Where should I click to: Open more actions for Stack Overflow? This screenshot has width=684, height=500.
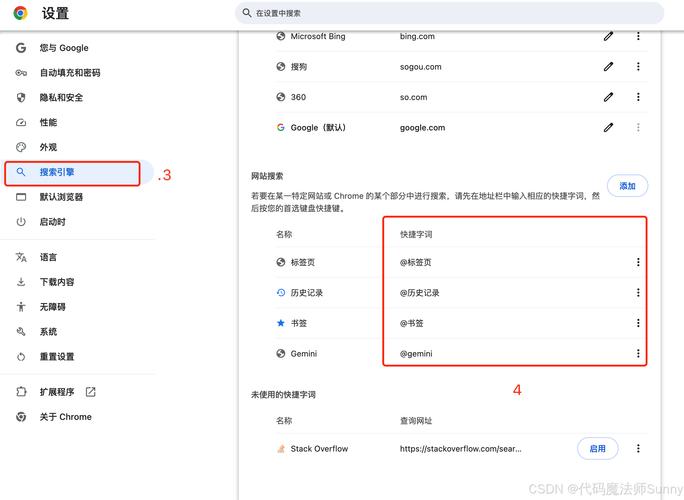[x=638, y=449]
